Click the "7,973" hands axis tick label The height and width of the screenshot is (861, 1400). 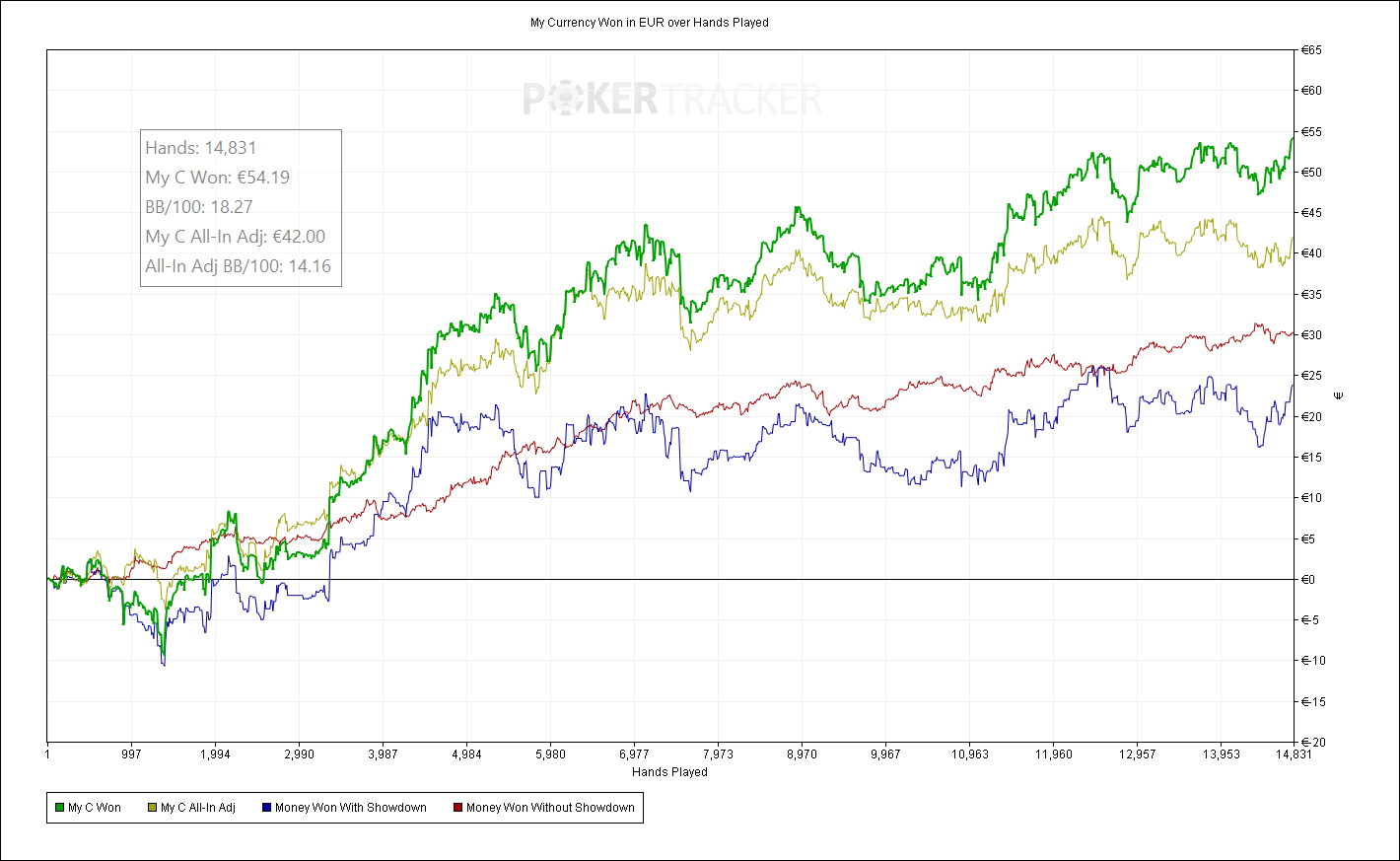click(x=718, y=754)
